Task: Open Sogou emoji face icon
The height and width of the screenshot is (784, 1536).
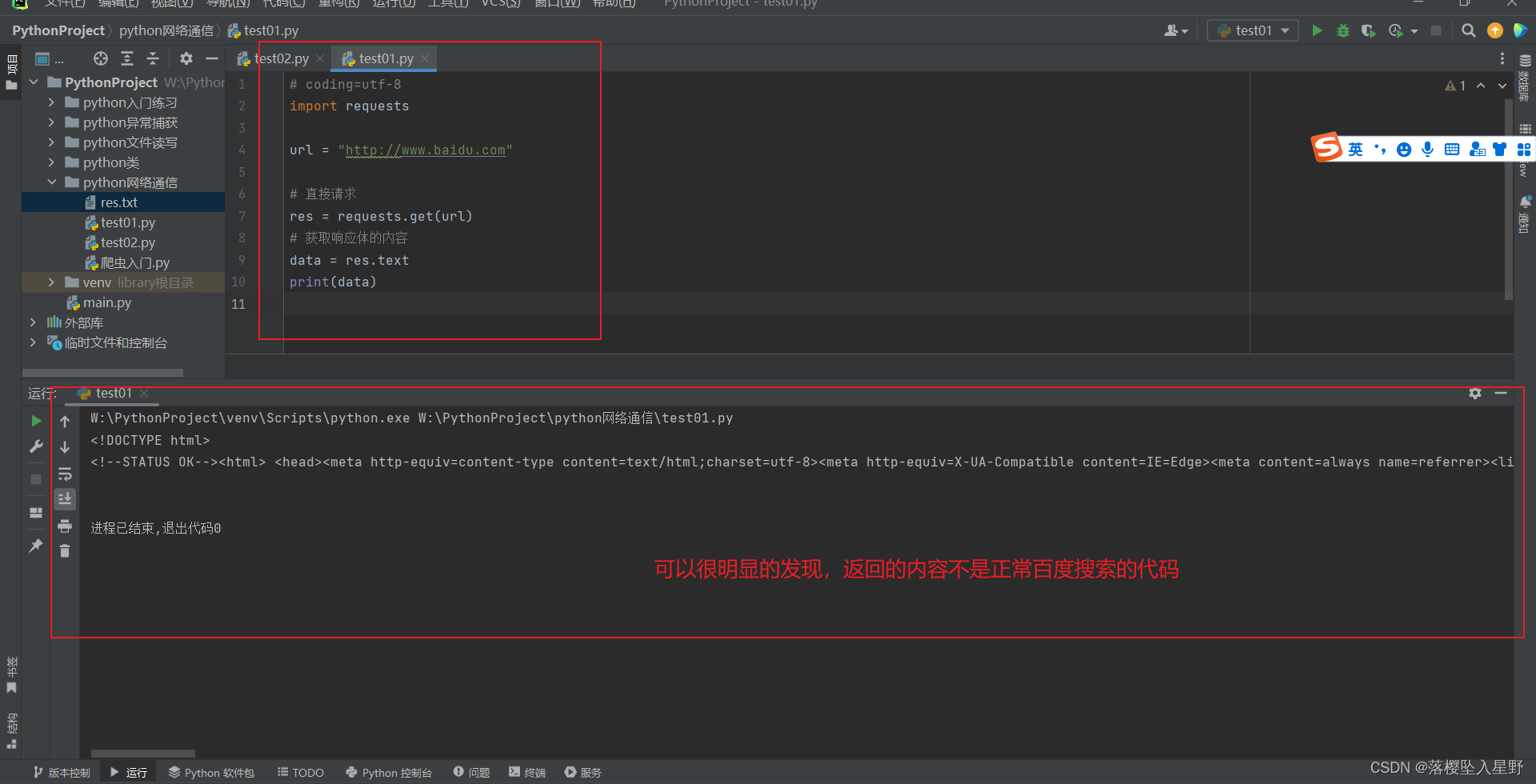Action: pos(1404,150)
